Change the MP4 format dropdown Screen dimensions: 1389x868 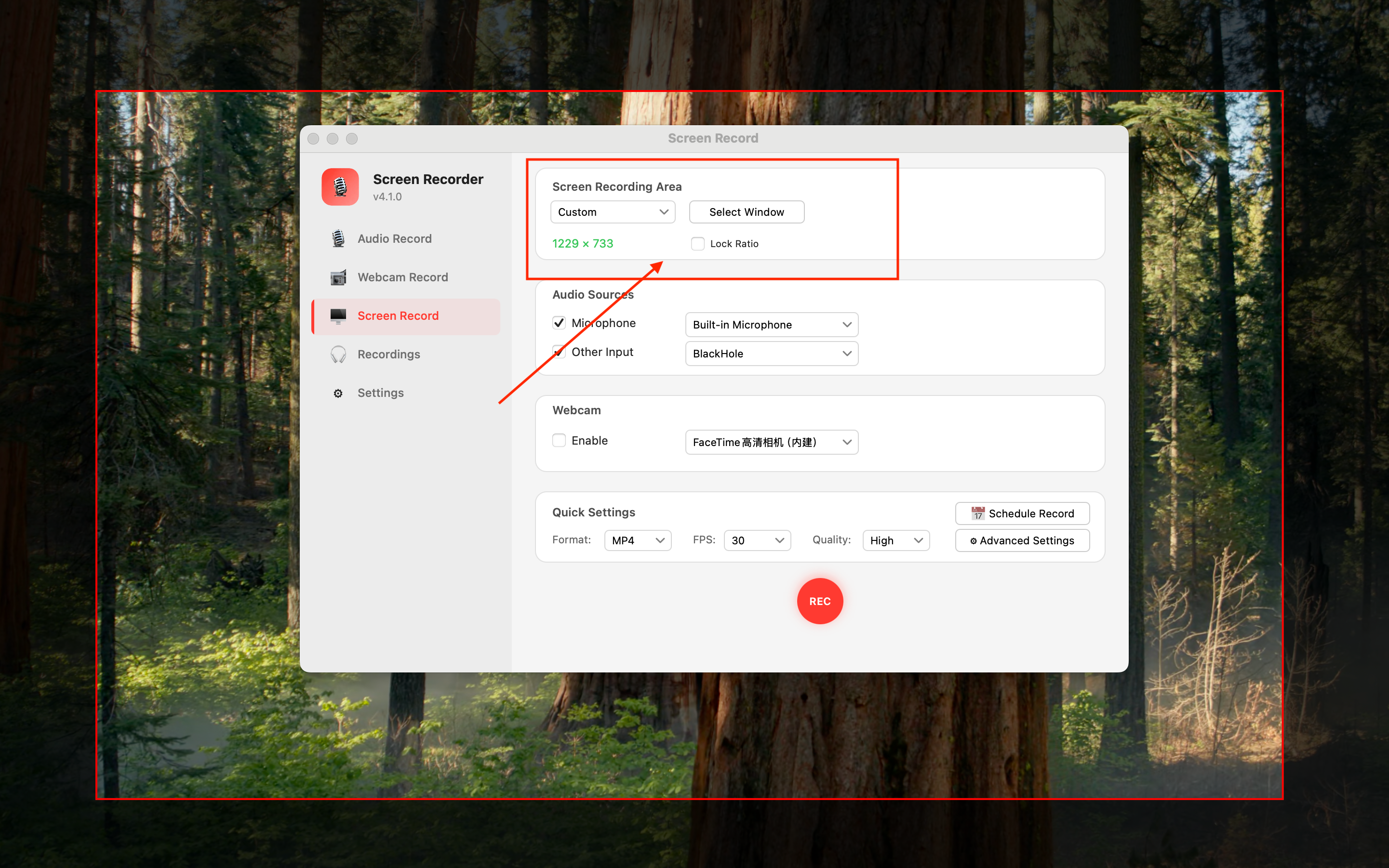[x=638, y=540]
